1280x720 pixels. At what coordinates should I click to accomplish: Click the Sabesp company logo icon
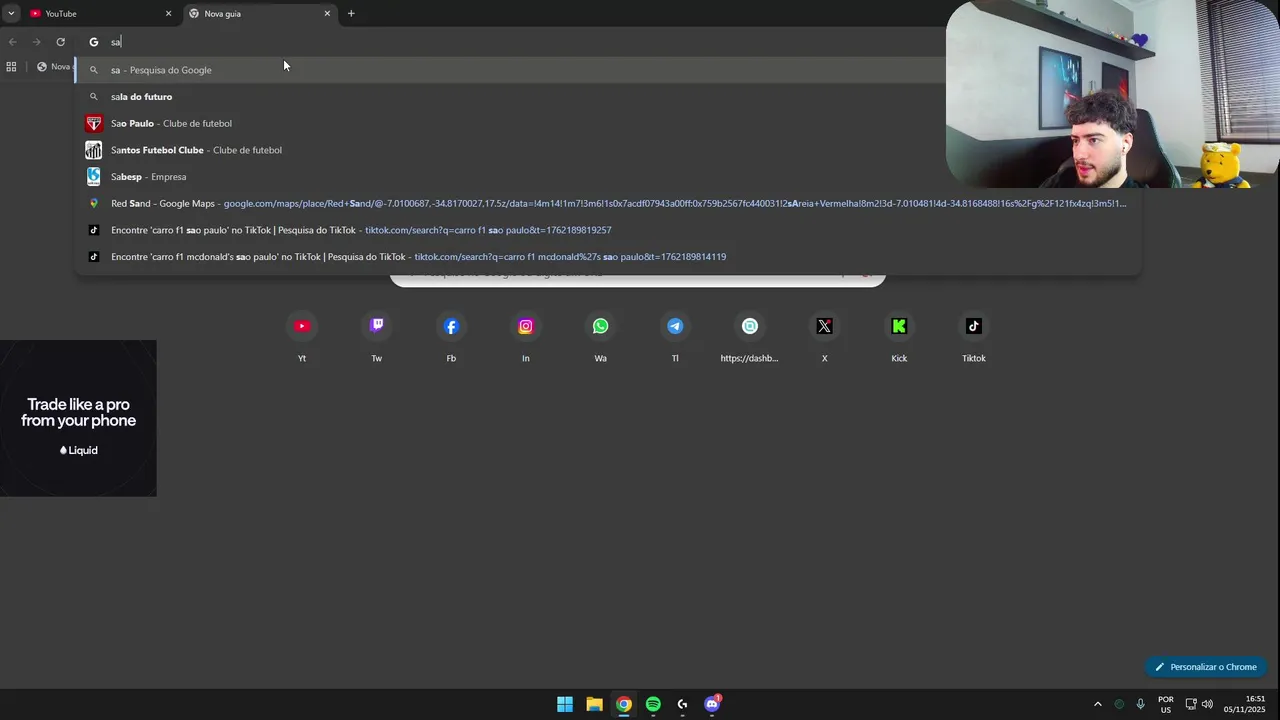click(x=93, y=177)
